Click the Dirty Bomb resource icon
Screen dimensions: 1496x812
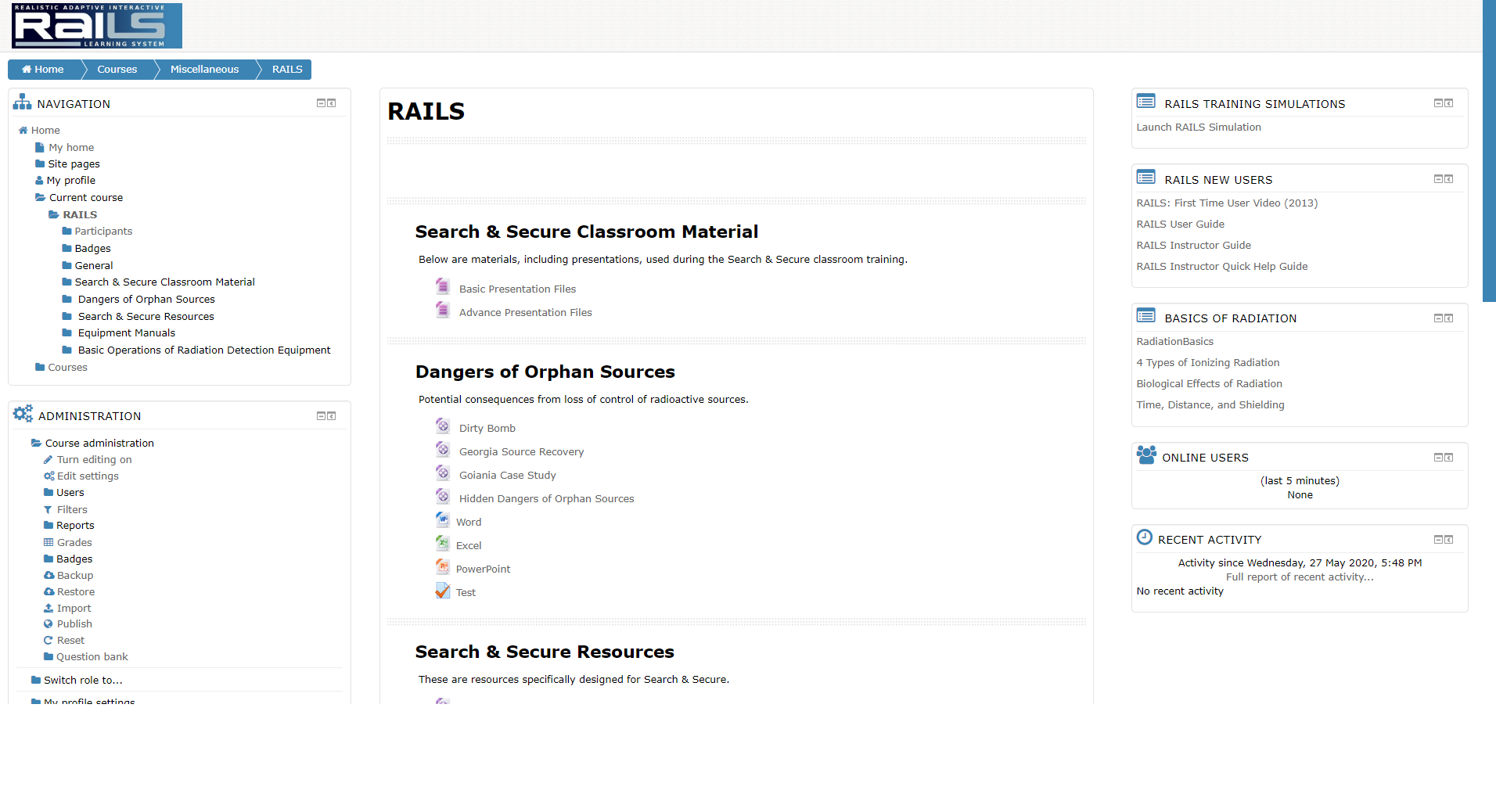(x=443, y=426)
